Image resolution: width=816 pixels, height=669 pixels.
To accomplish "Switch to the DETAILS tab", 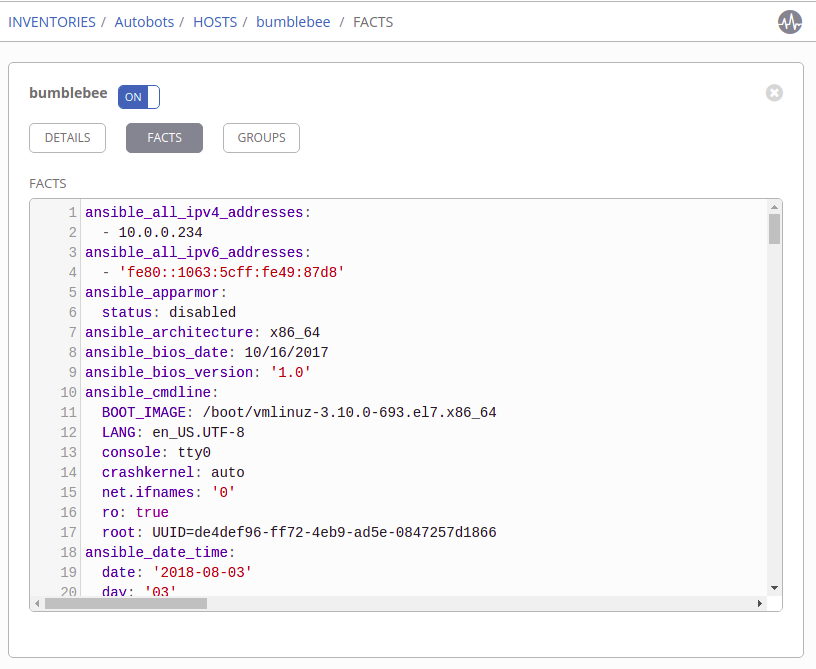I will click(x=67, y=138).
